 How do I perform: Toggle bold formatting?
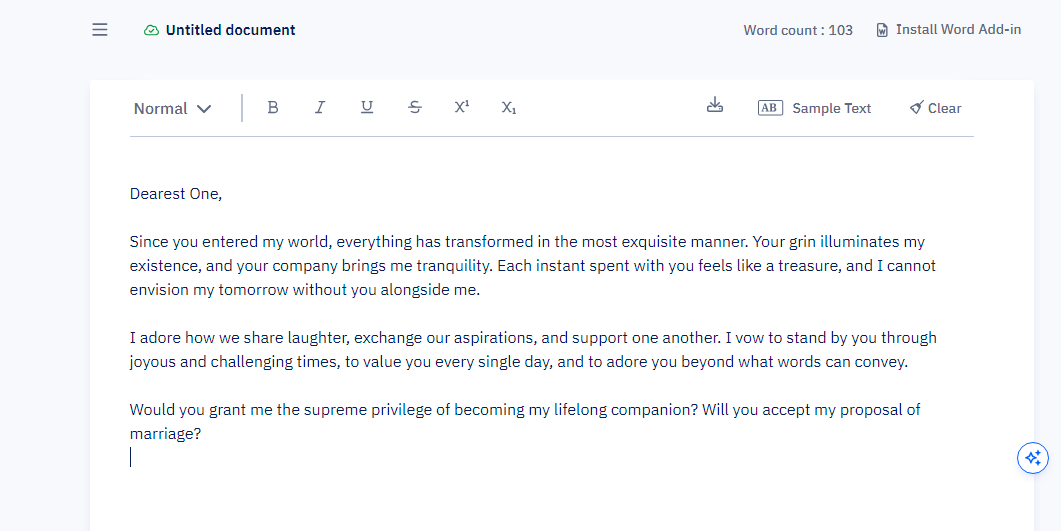click(x=273, y=108)
